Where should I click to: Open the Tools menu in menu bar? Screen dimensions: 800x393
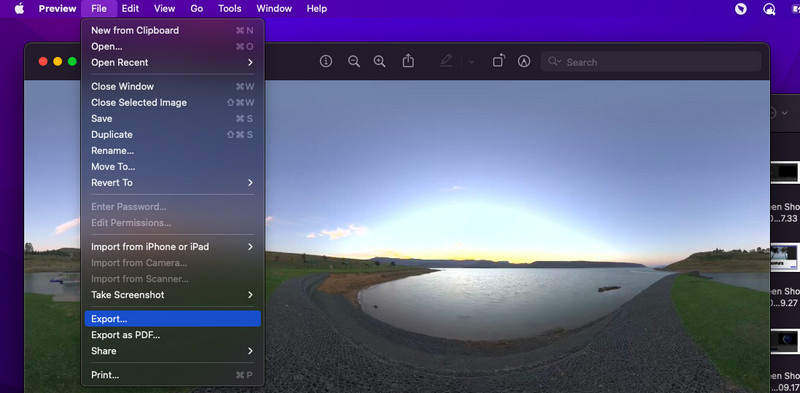click(230, 9)
